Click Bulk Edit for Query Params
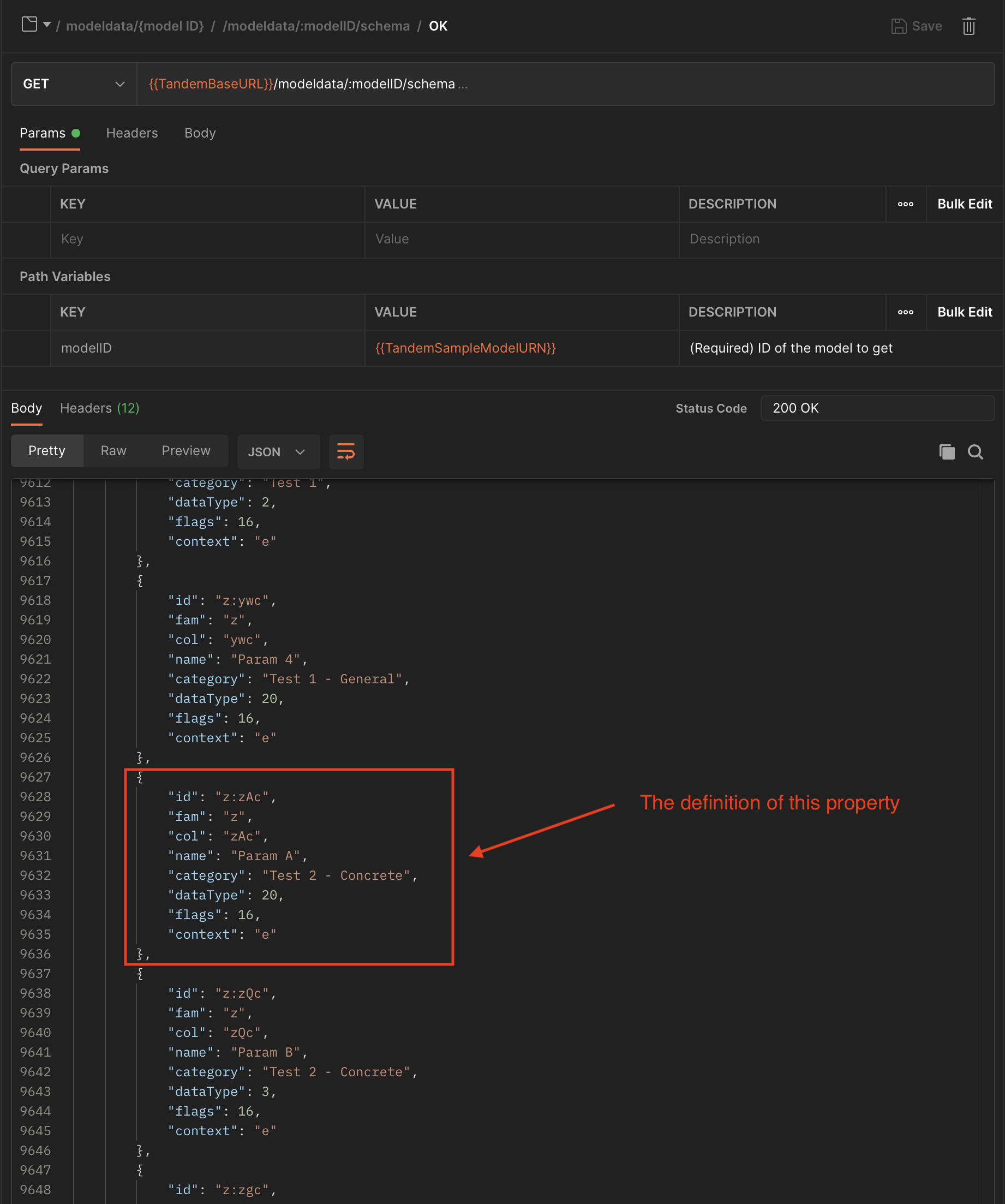Screen dimensions: 1005x1204 coord(964,204)
